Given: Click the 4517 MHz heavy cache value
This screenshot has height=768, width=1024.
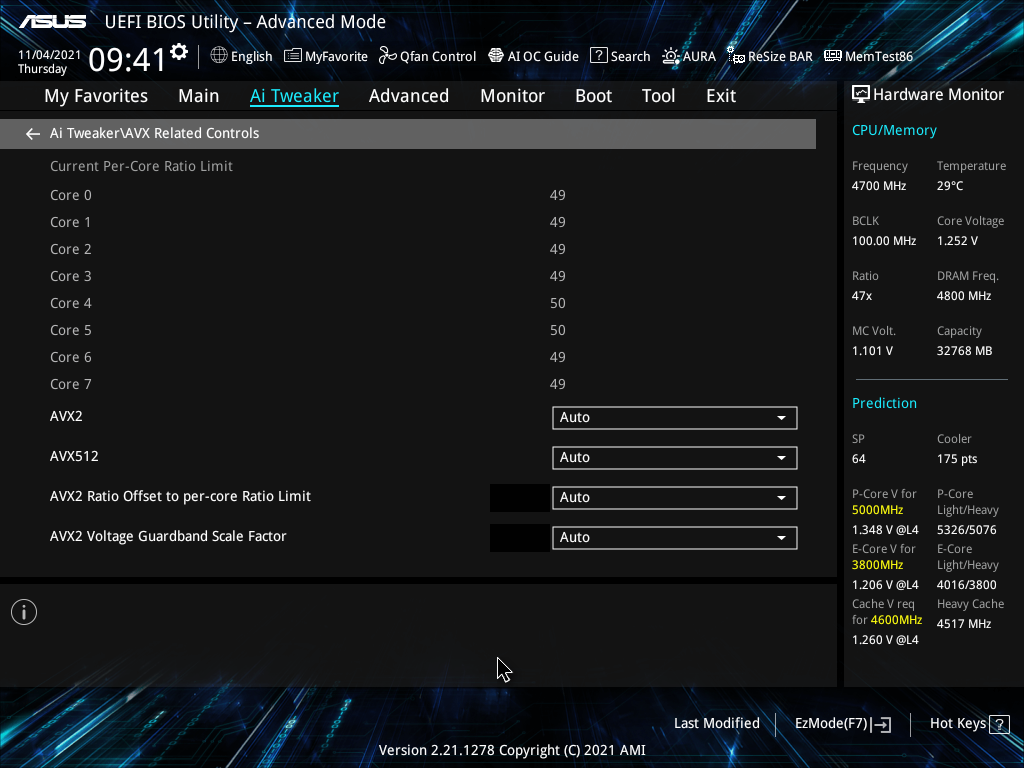Looking at the screenshot, I should point(964,624).
